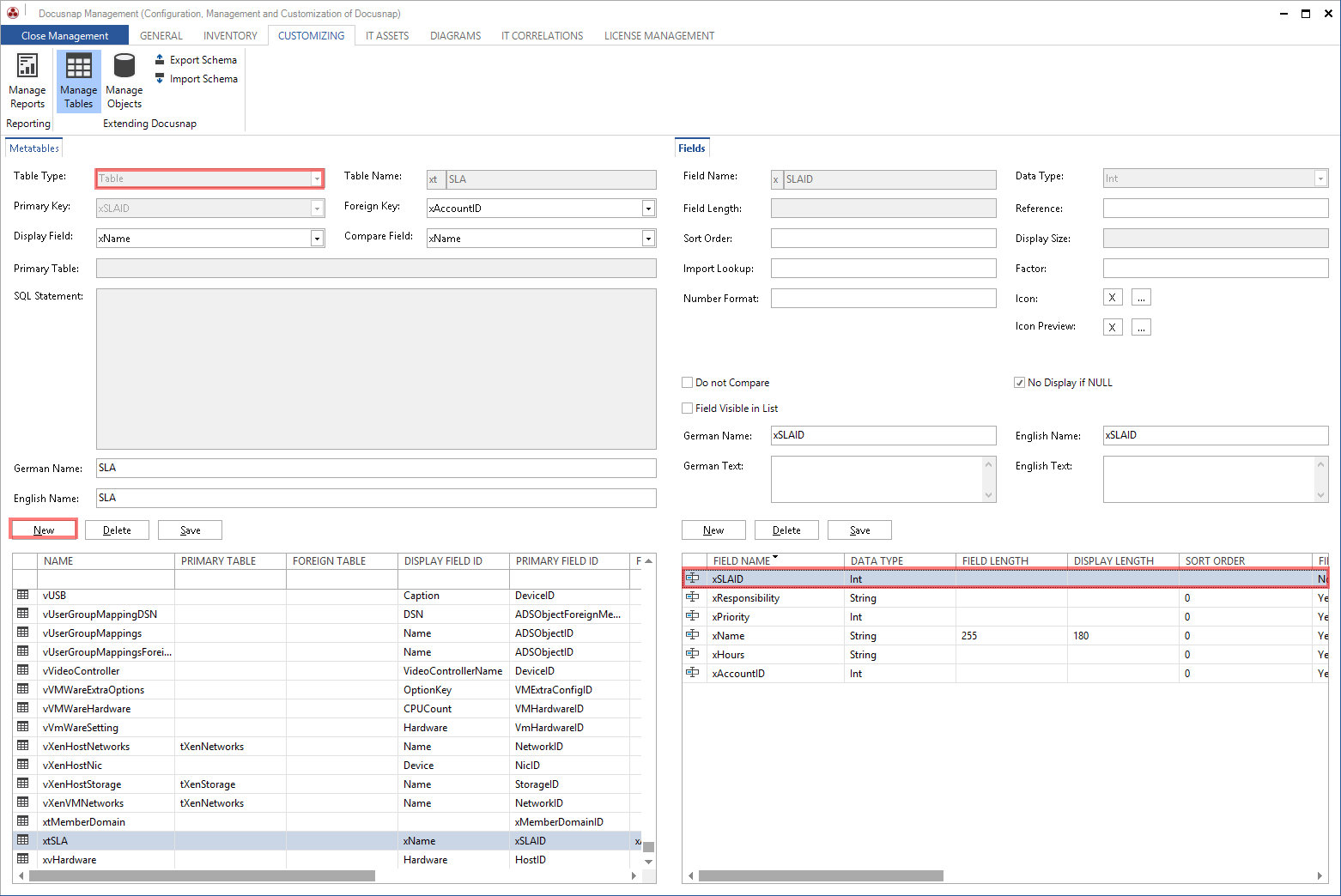Click the Docusnap app logo
The height and width of the screenshot is (896, 1341).
click(13, 13)
